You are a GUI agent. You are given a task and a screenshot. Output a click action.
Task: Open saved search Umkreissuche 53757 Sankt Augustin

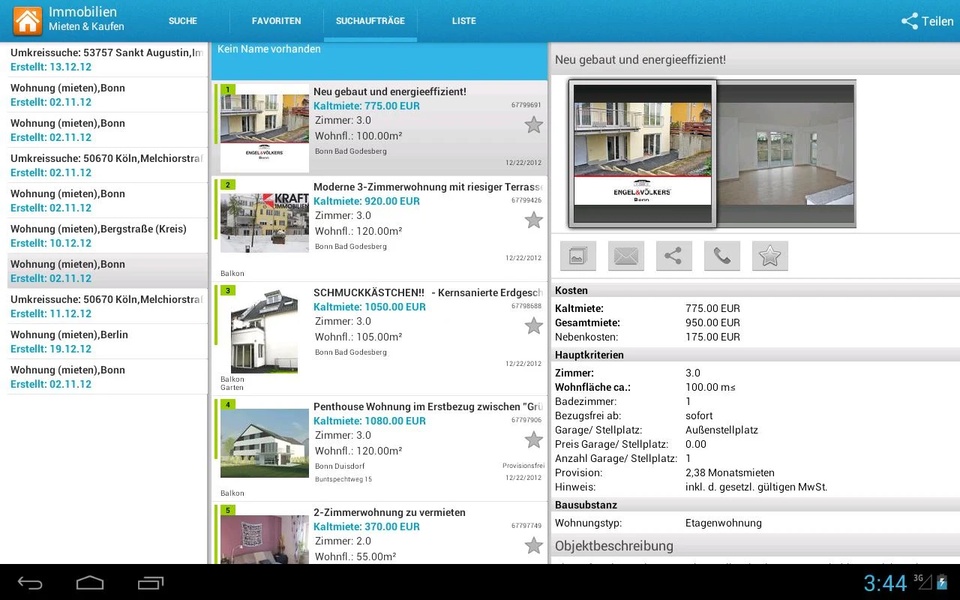click(x=107, y=60)
